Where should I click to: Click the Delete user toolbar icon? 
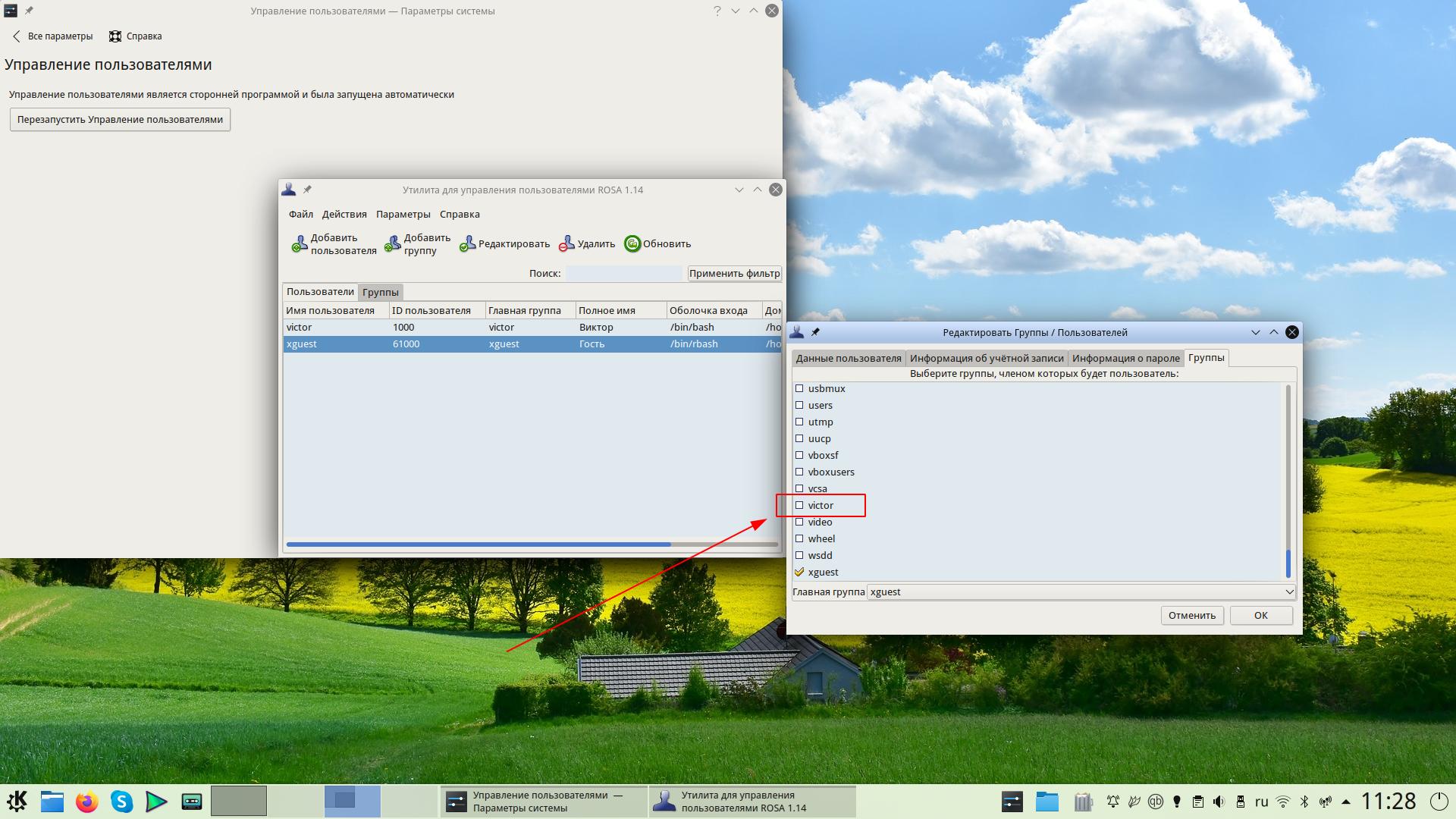[x=566, y=243]
